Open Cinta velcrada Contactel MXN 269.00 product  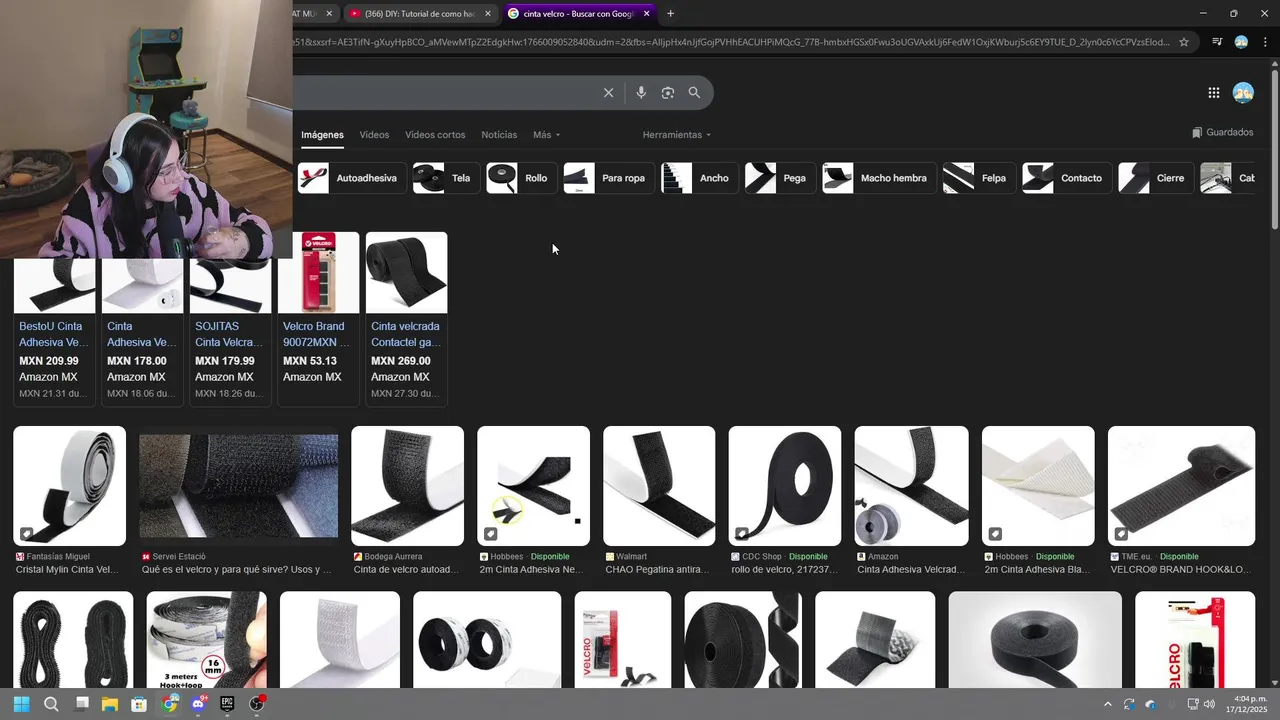pos(407,320)
